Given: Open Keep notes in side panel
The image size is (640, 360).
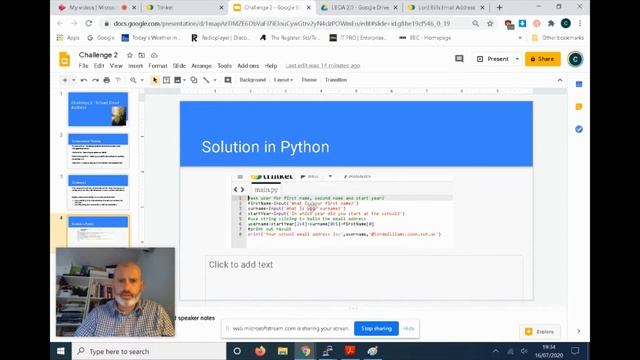Looking at the screenshot, I should click(x=579, y=107).
